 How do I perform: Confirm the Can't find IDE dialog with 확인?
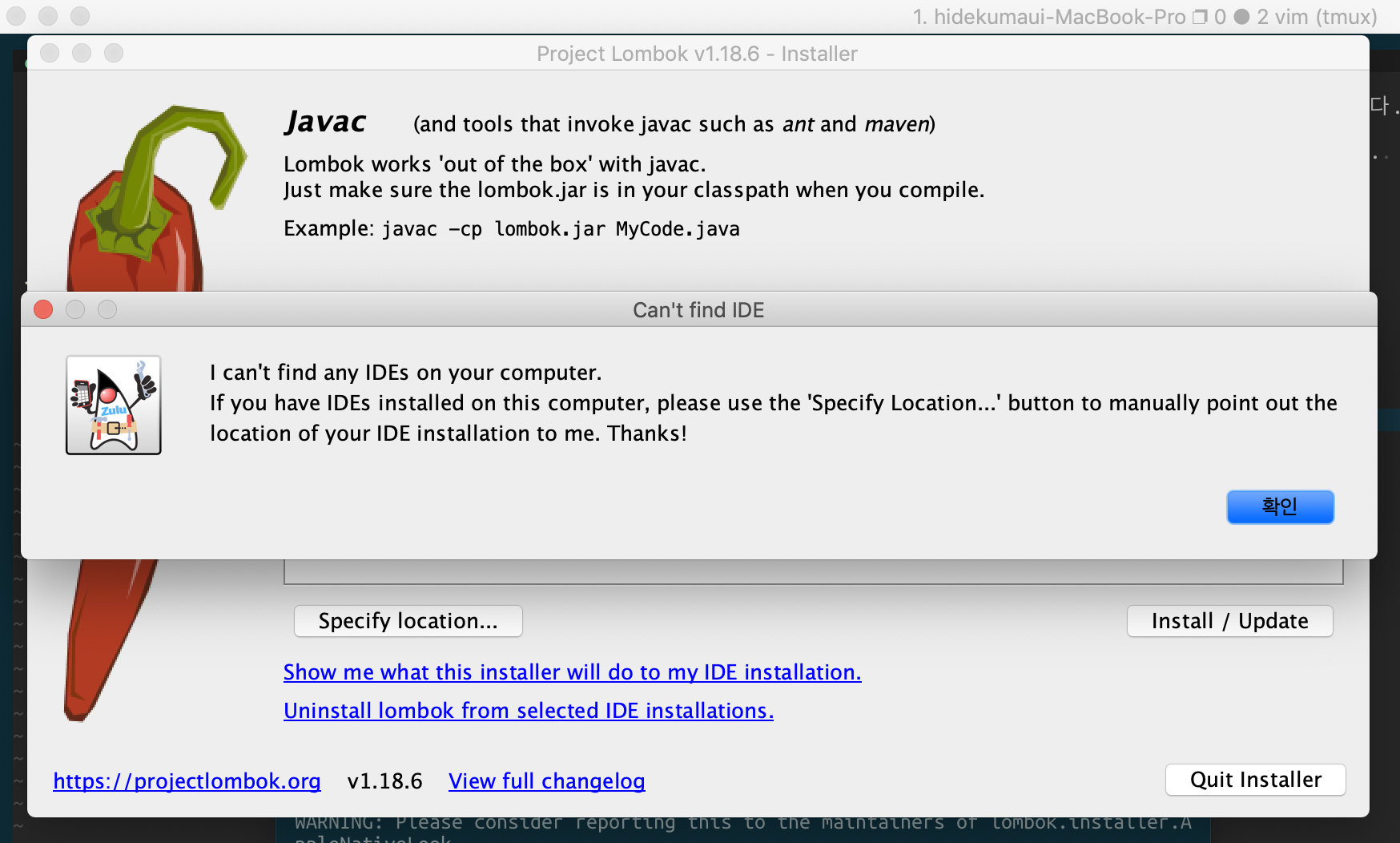point(1280,507)
